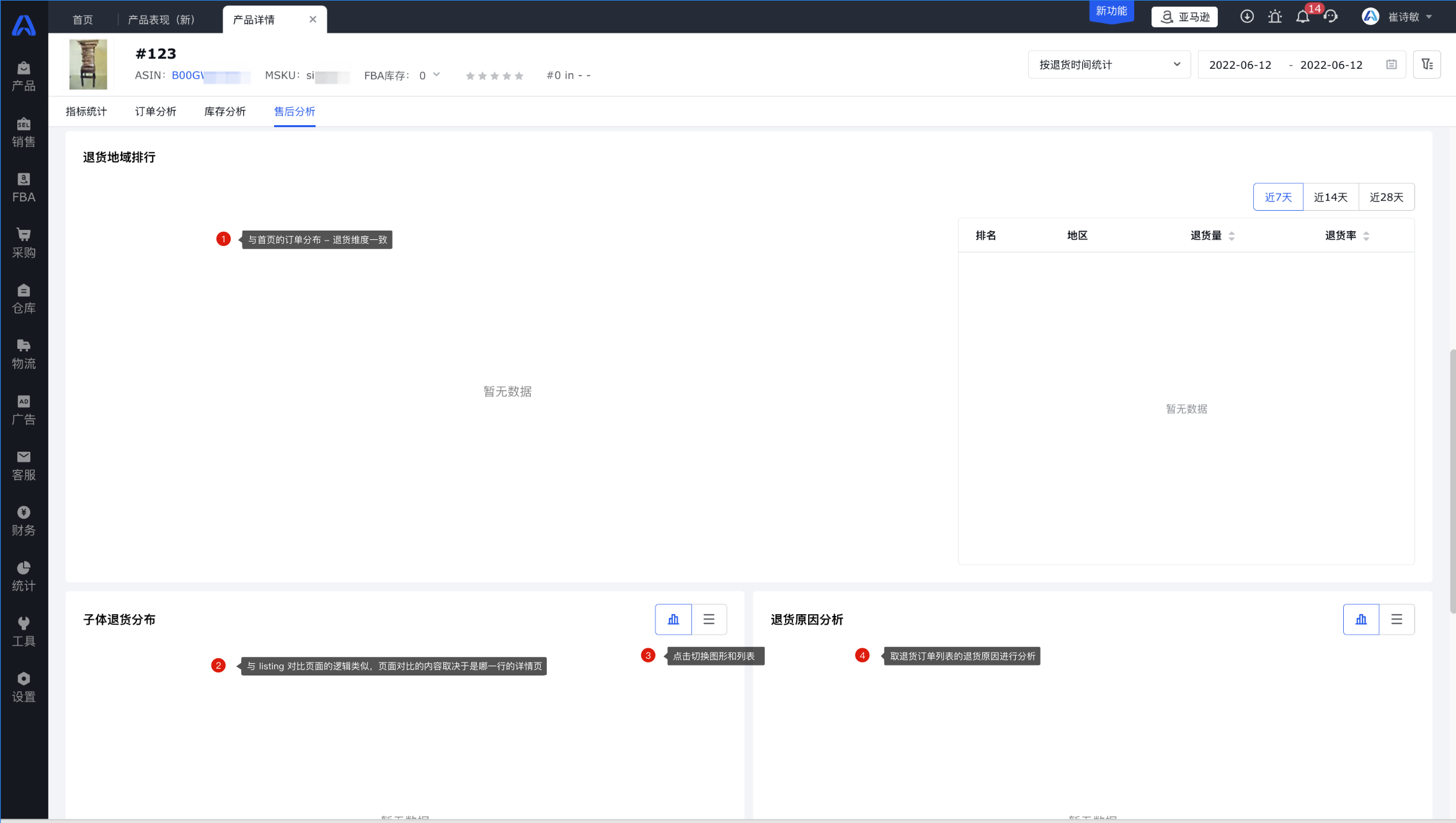
Task: Open the 广告 (Ads) sidebar icon
Action: click(x=24, y=410)
